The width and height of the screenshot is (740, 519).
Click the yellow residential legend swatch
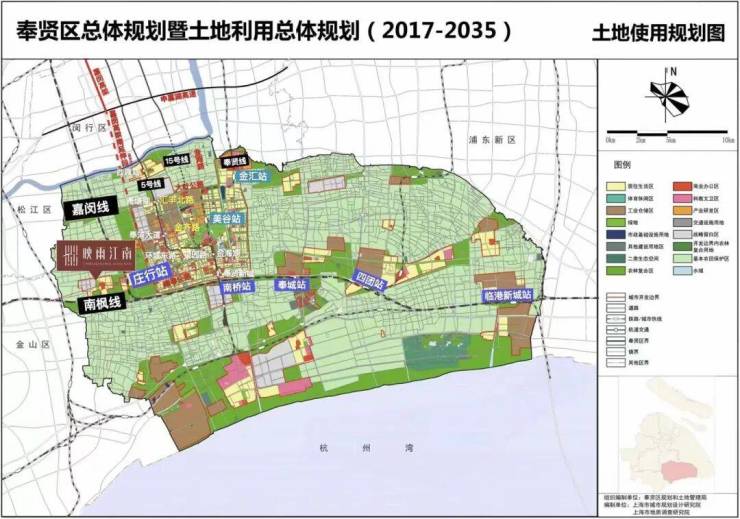(615, 186)
